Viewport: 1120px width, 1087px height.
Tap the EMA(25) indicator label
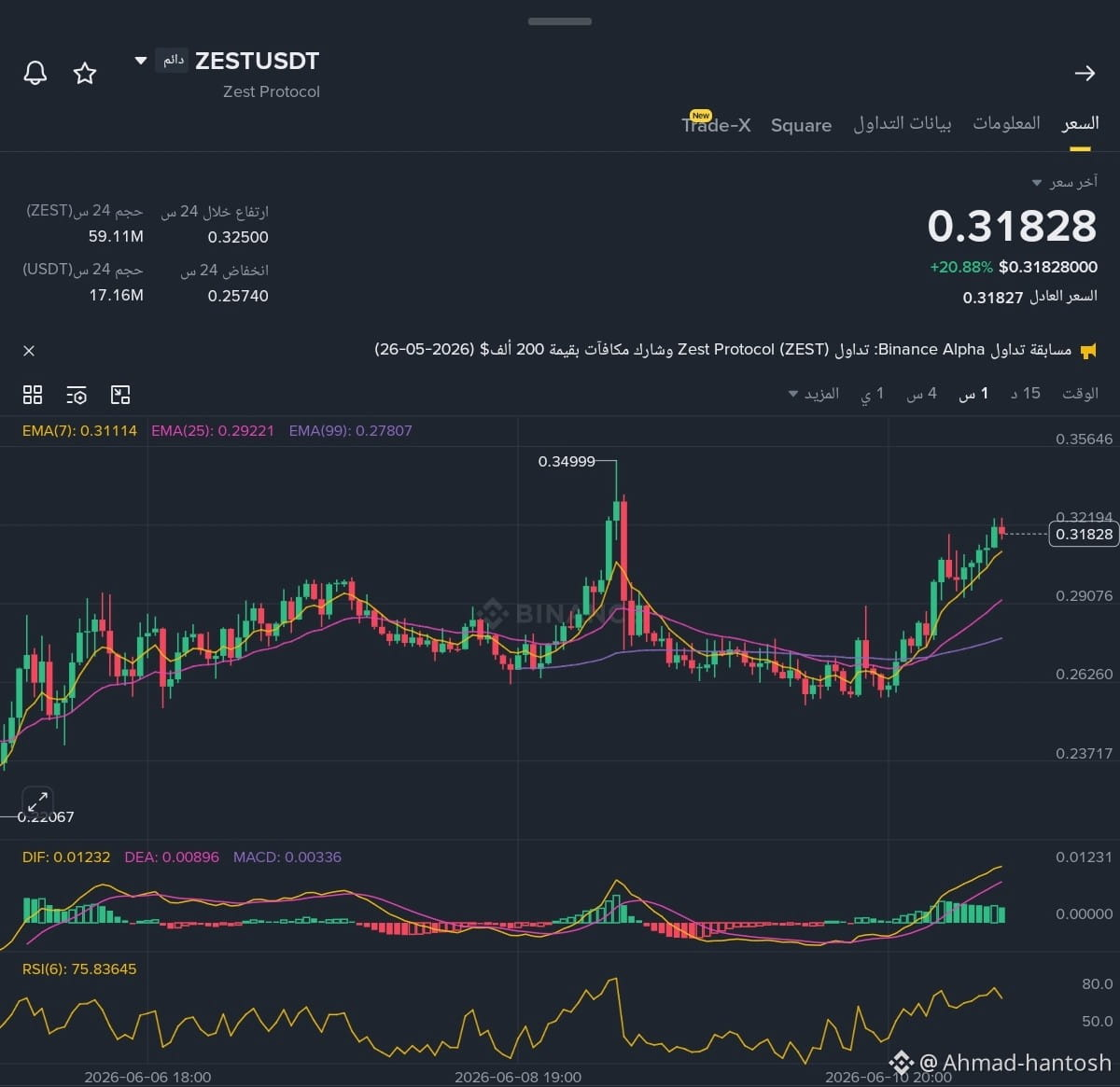(x=213, y=431)
